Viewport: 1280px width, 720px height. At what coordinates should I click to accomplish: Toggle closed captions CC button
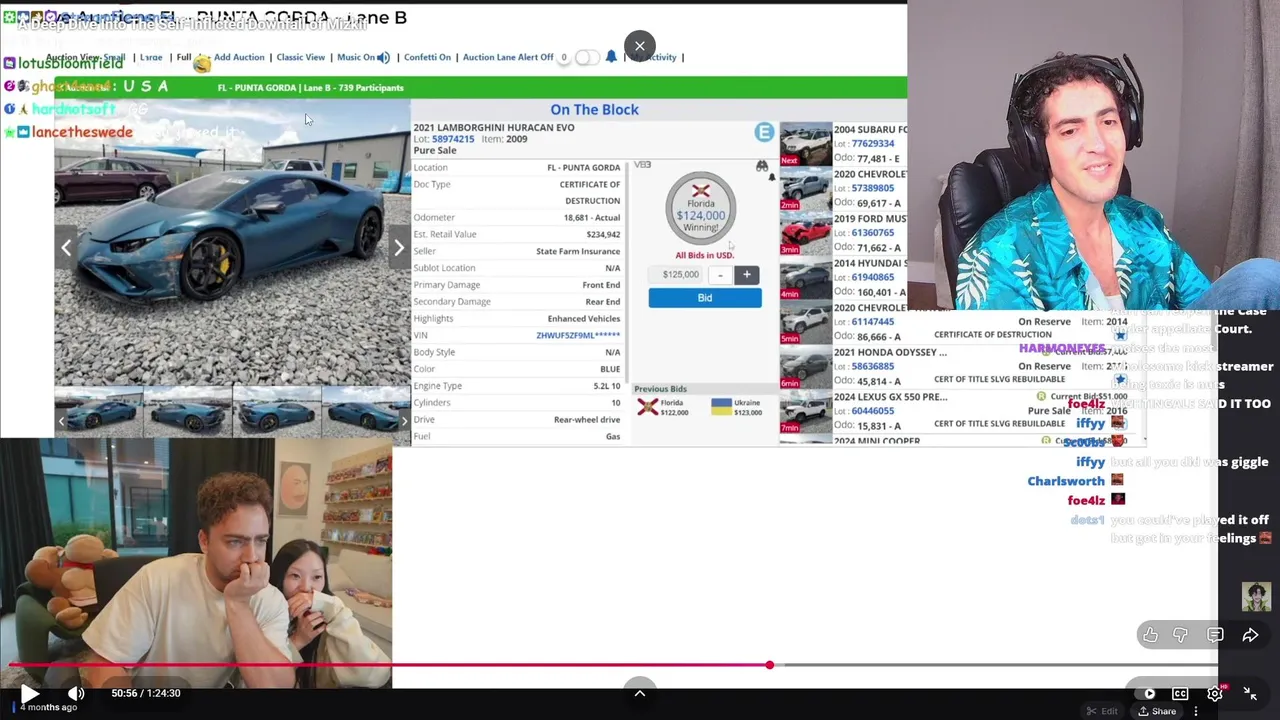coord(1180,693)
